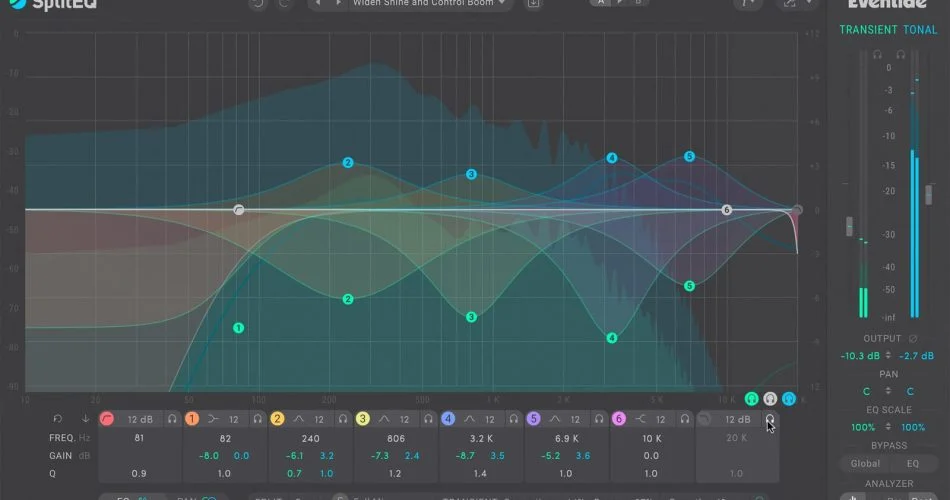The height and width of the screenshot is (500, 950).
Task: Solo transient output via meter headphone icon
Action: pos(877,55)
